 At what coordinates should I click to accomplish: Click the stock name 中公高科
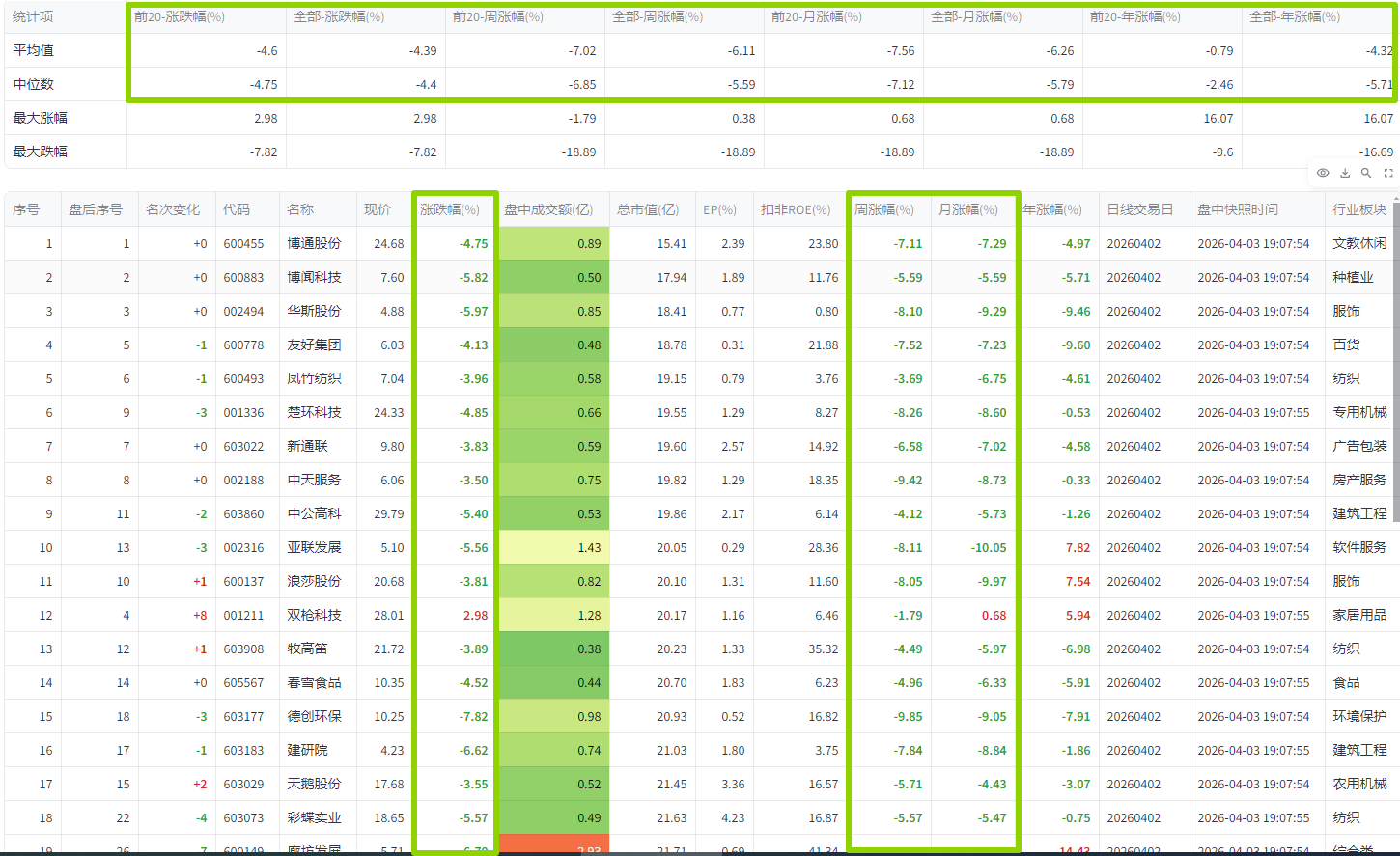[314, 513]
